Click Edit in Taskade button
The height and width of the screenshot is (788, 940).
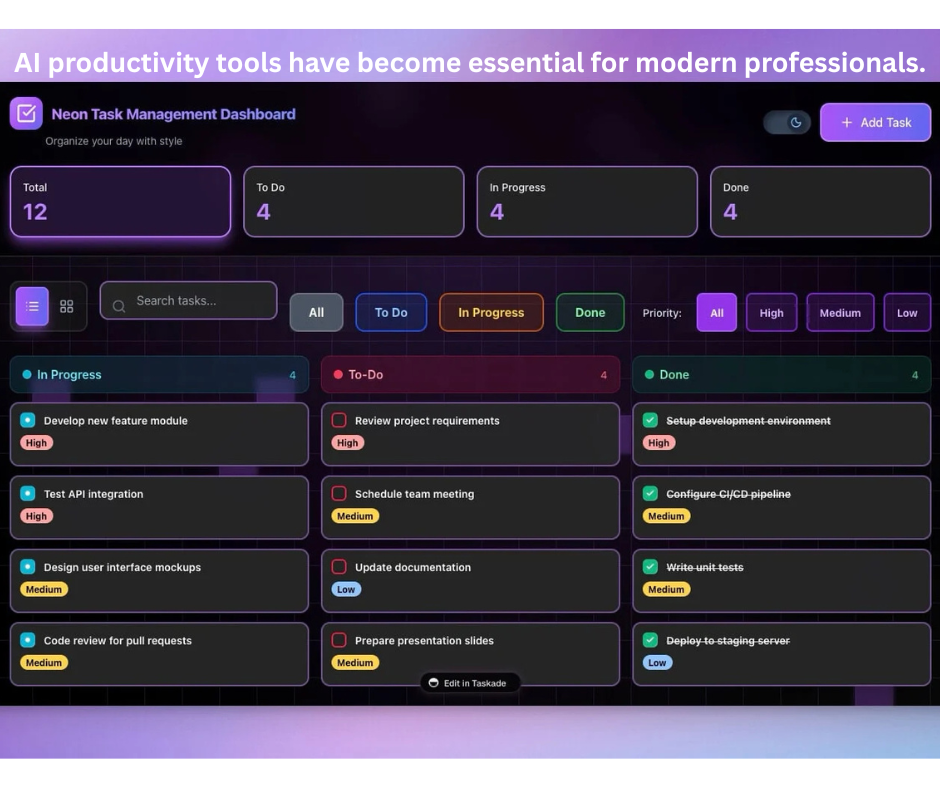(x=470, y=683)
